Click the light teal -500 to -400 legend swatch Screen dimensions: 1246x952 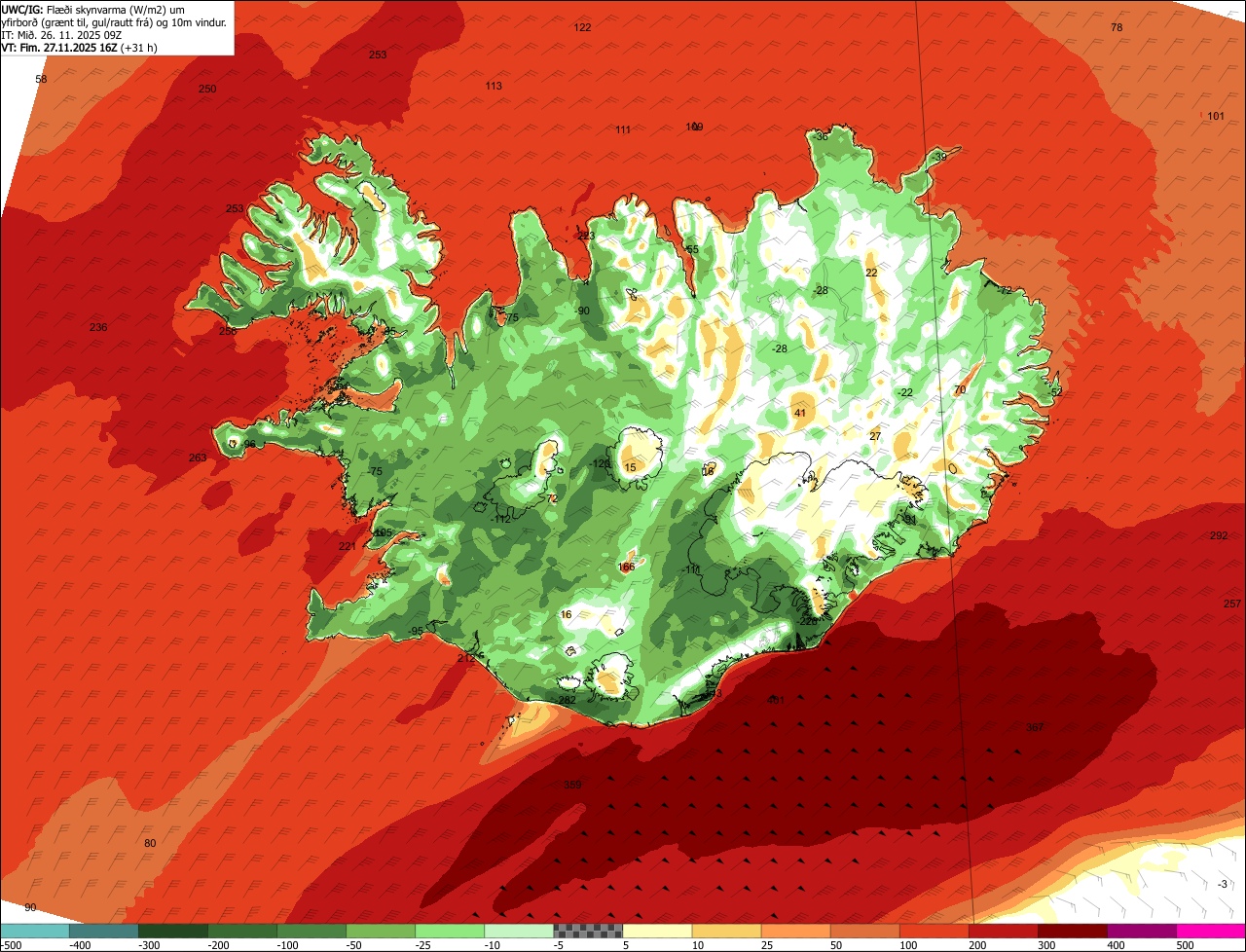click(x=35, y=931)
